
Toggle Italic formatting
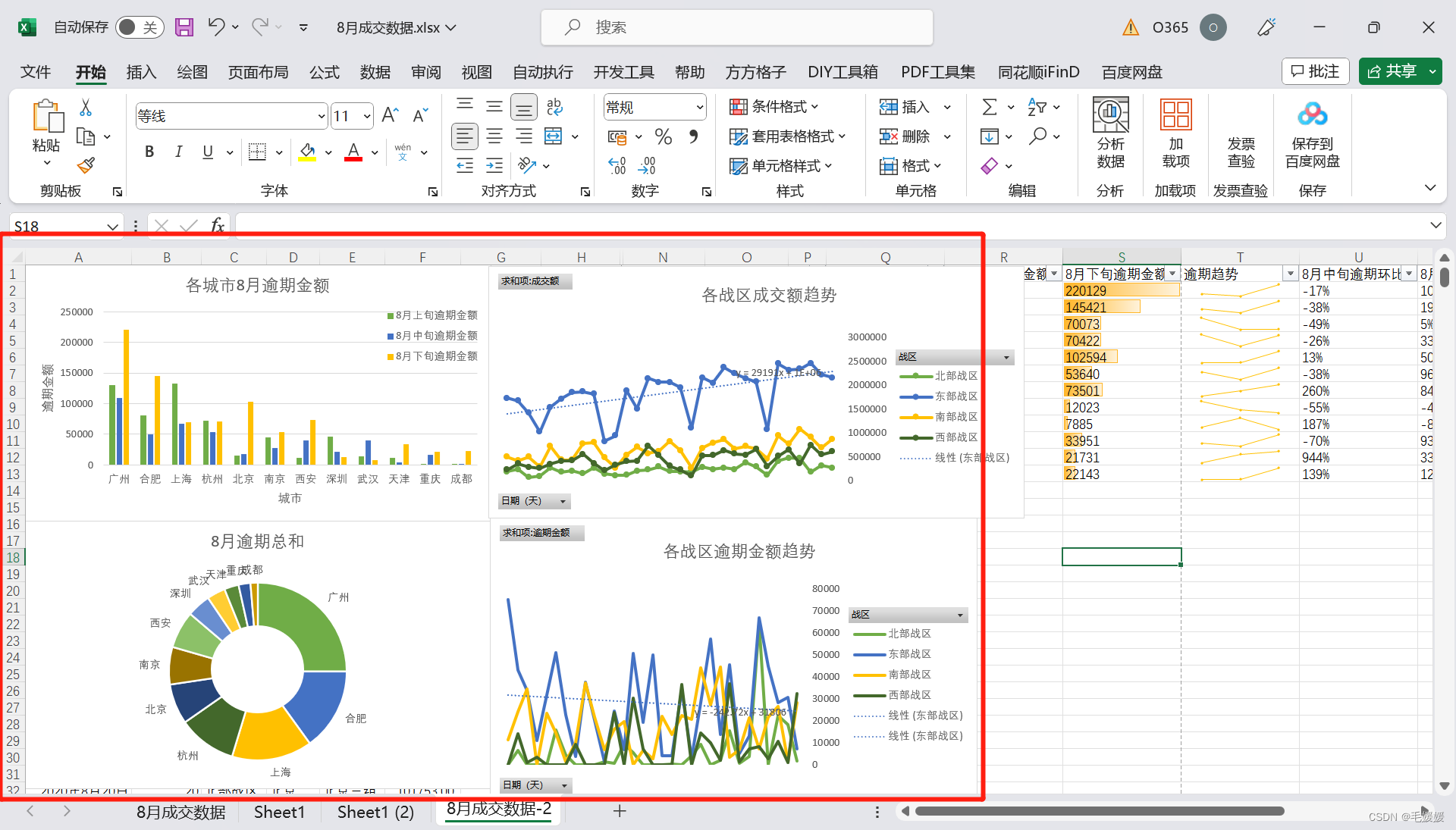[179, 152]
